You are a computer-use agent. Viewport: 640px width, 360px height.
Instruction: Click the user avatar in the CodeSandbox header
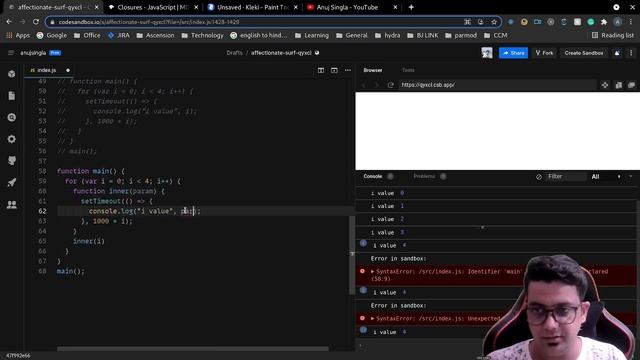click(487, 53)
